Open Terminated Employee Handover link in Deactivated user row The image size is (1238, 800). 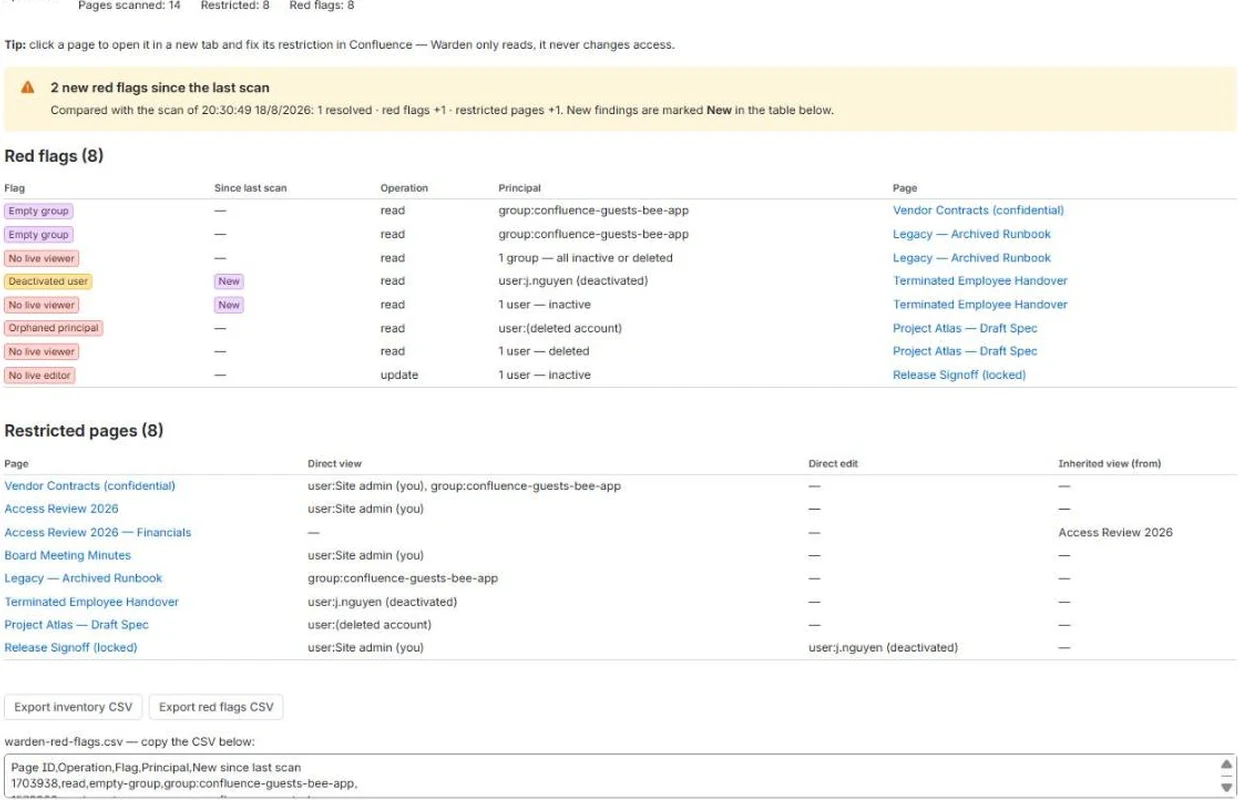[980, 281]
